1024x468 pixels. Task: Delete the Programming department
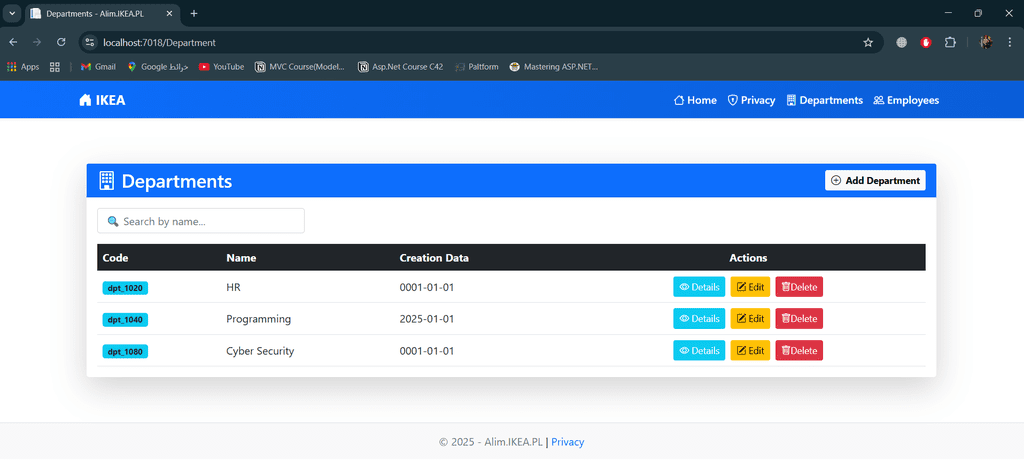[799, 319]
